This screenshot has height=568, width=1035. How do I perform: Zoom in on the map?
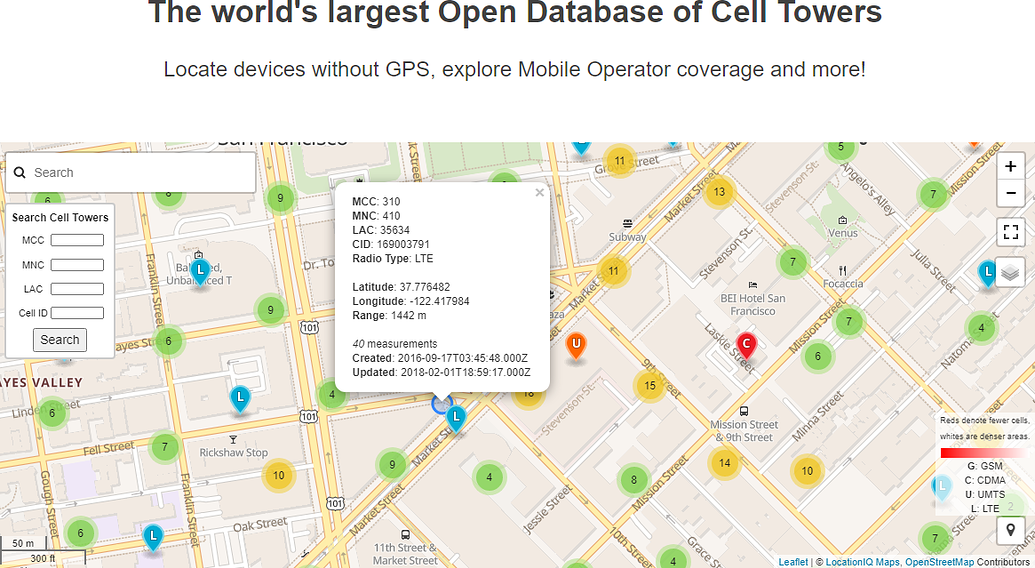[x=1010, y=166]
